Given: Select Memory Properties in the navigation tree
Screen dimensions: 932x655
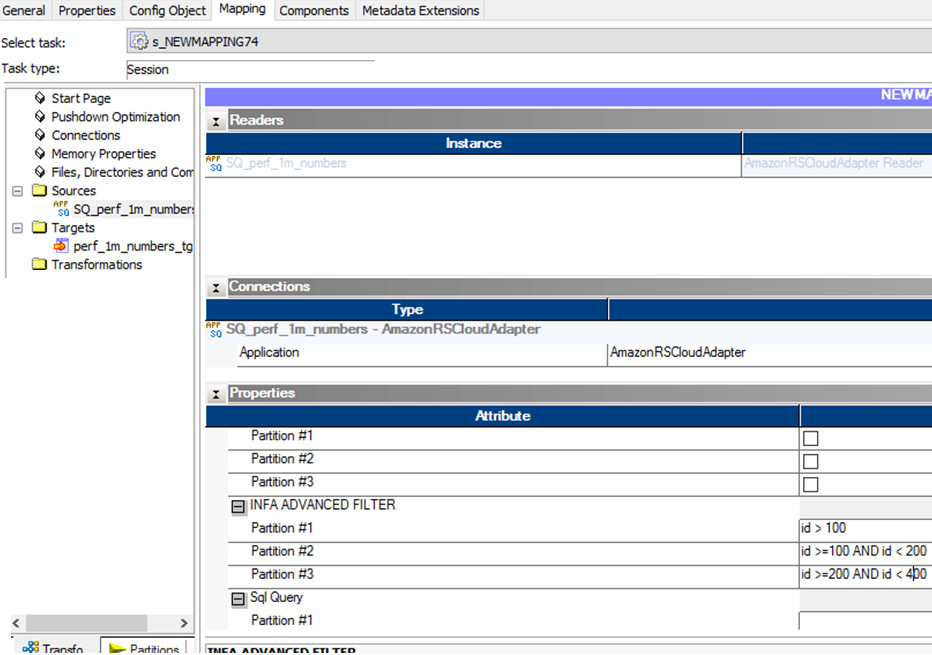Looking at the screenshot, I should [x=103, y=154].
